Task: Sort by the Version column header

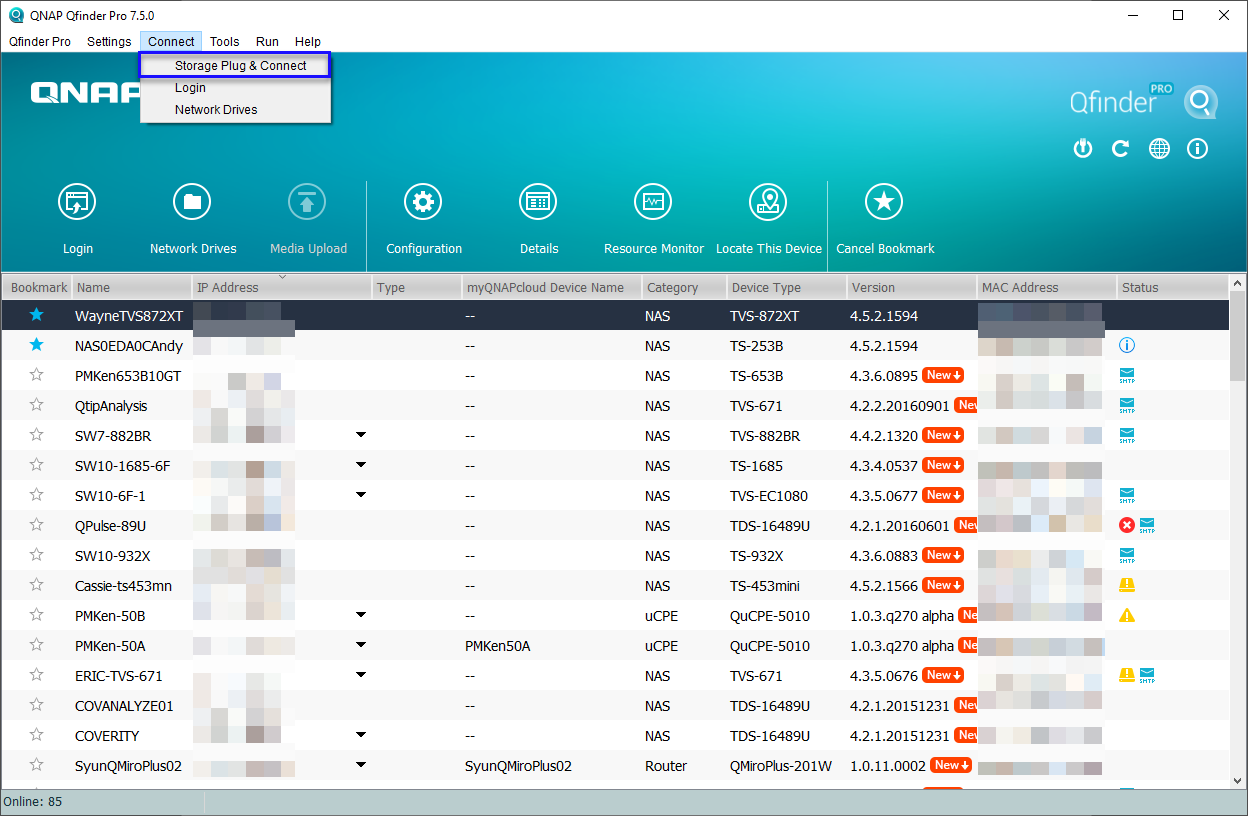Action: coord(911,287)
